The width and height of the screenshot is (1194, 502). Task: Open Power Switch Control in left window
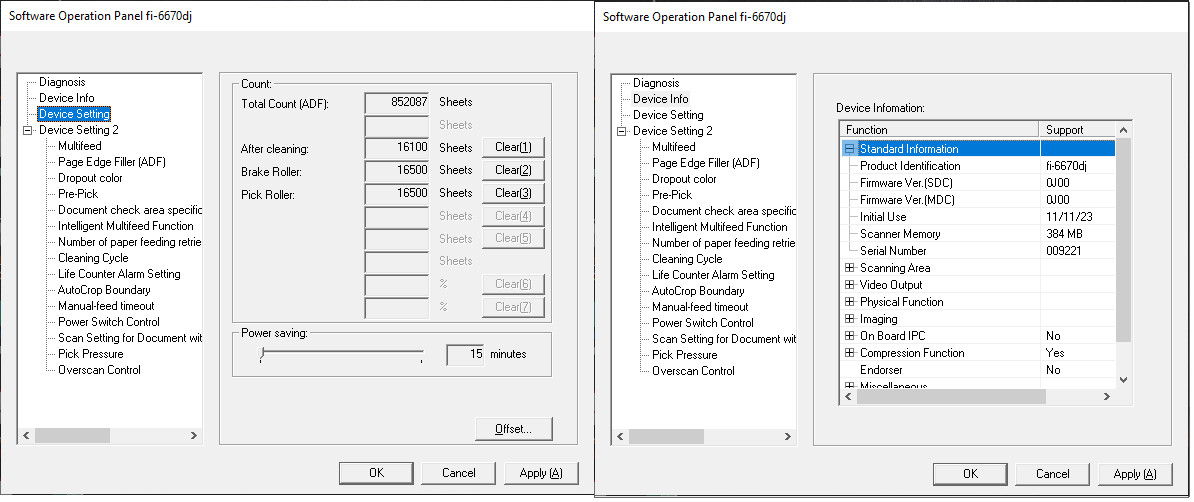109,322
